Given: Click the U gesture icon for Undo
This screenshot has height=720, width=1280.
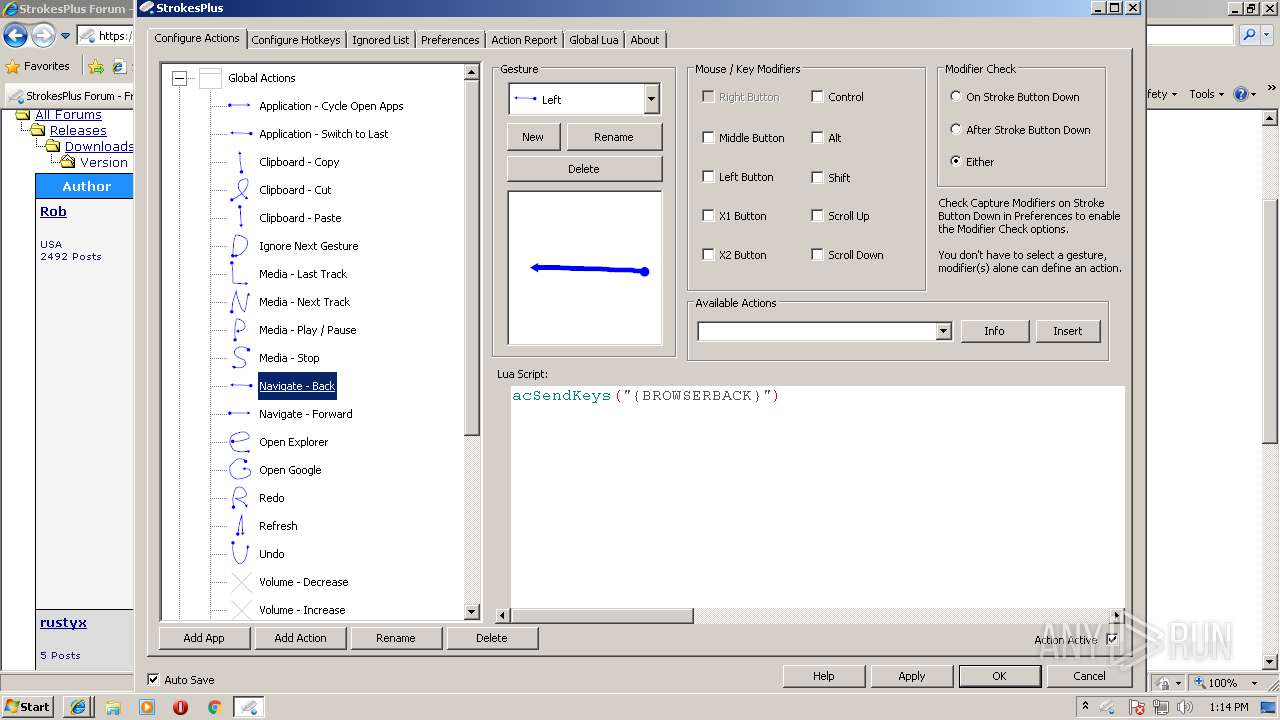Looking at the screenshot, I should (240, 553).
